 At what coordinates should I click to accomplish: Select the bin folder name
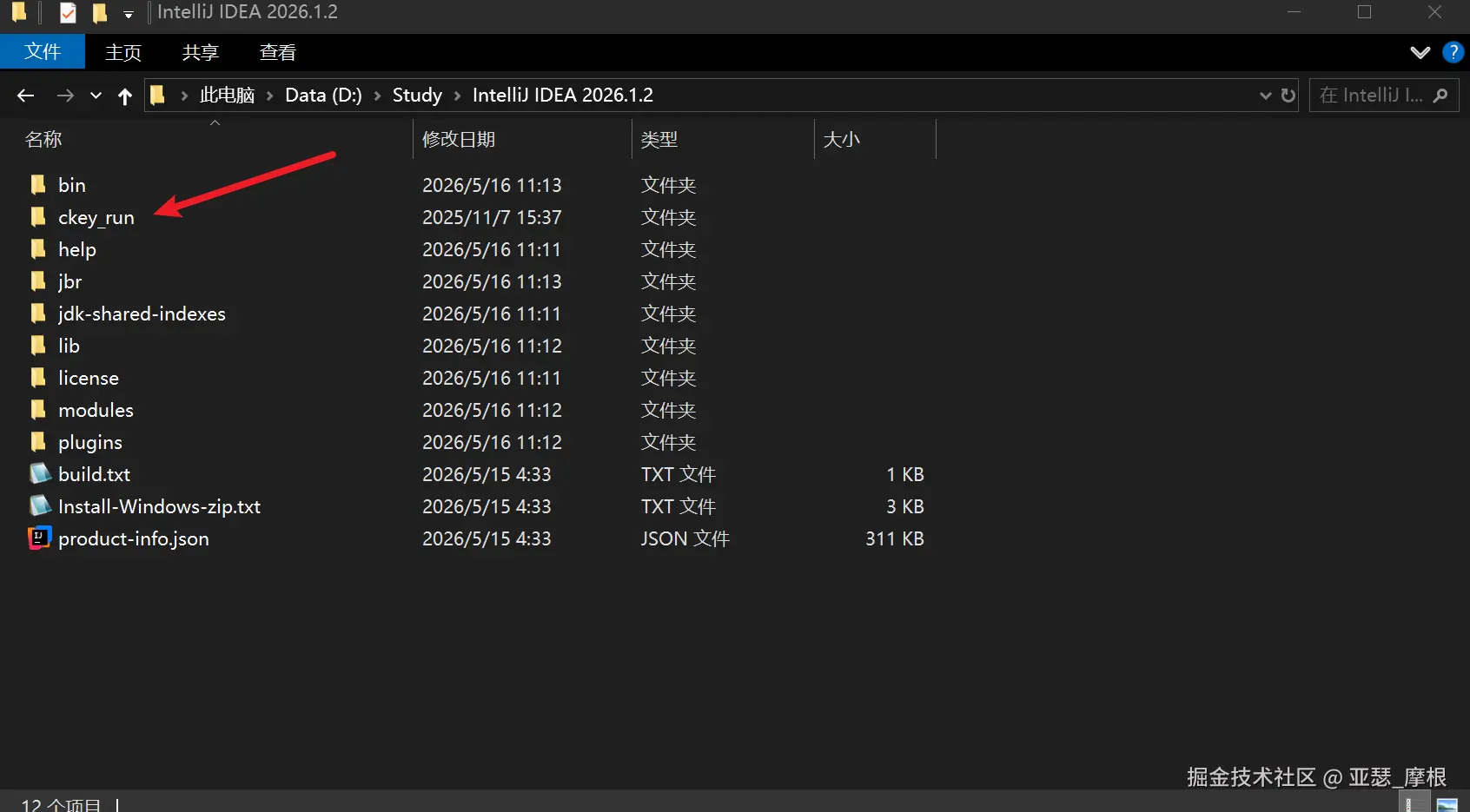[72, 185]
